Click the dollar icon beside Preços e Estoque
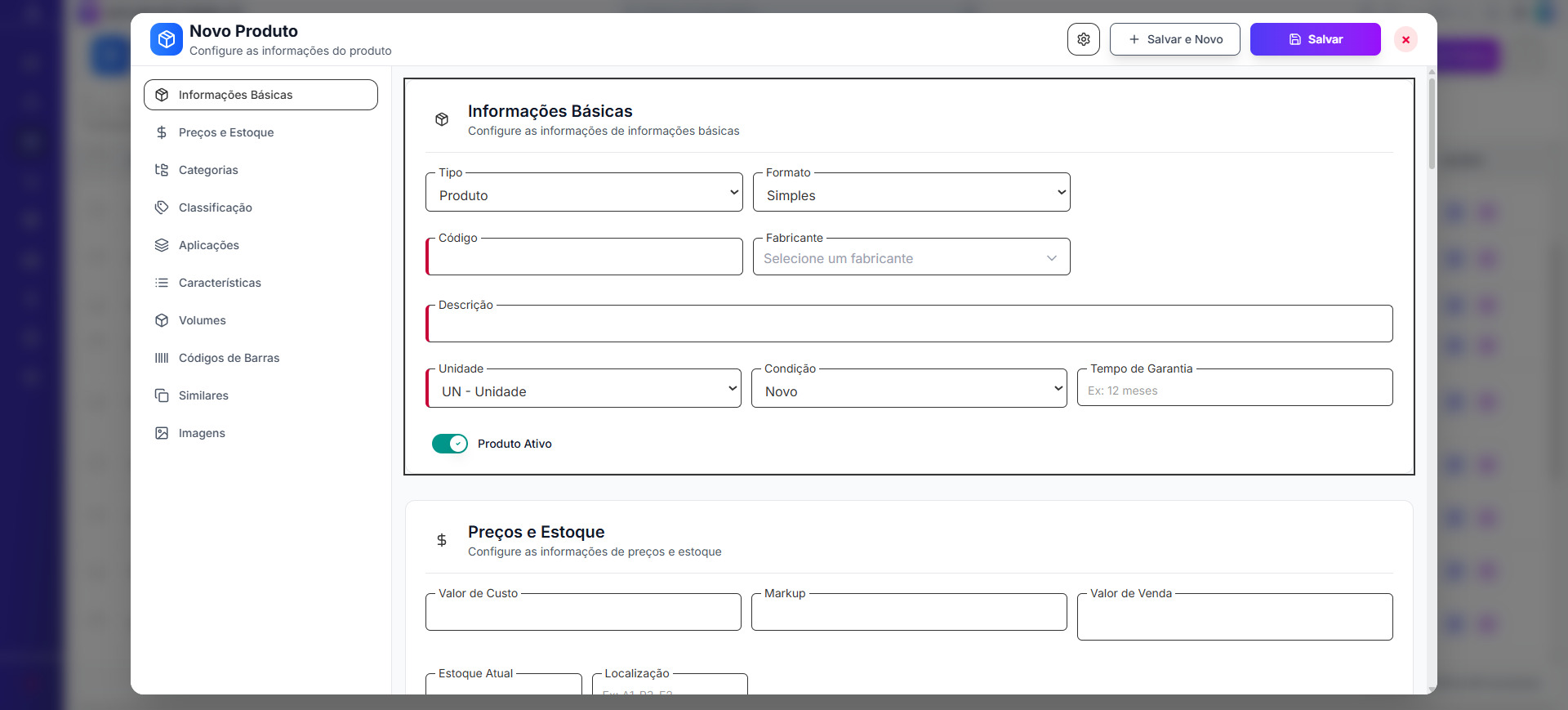Screen dimensions: 1568x710 pyautogui.click(x=162, y=132)
